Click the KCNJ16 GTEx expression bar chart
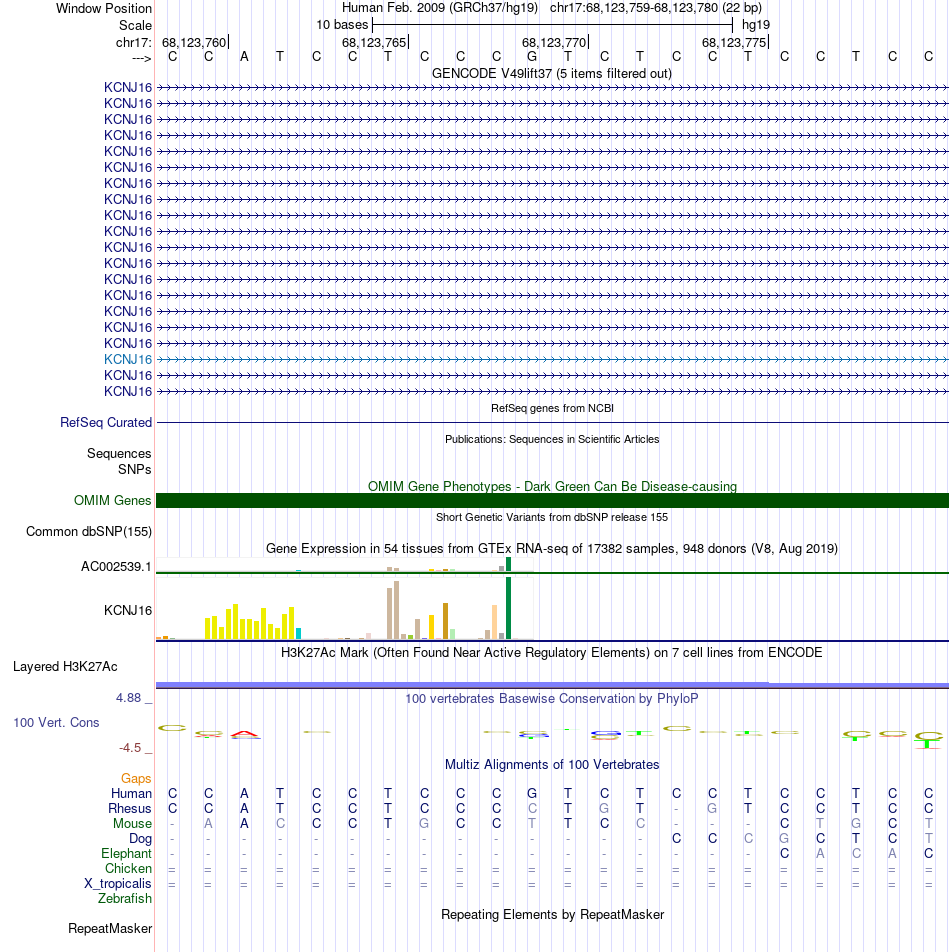Viewport: 950px width, 952px height. tap(345, 608)
